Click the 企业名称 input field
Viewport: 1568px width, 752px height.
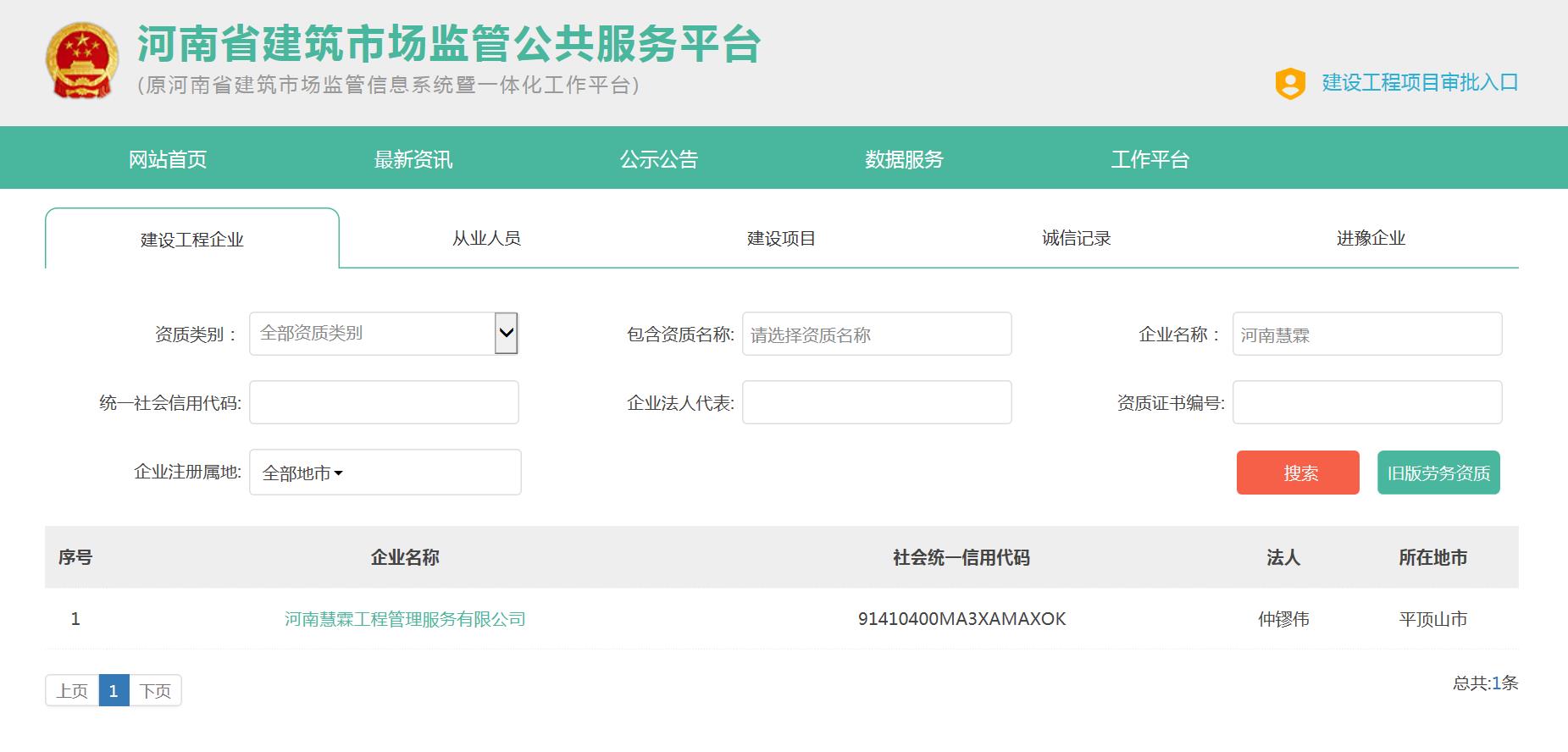[1366, 335]
